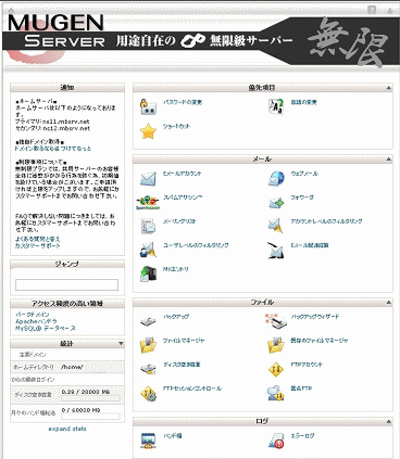Click the '/home/' home directory value
The image size is (400, 459).
click(x=72, y=367)
